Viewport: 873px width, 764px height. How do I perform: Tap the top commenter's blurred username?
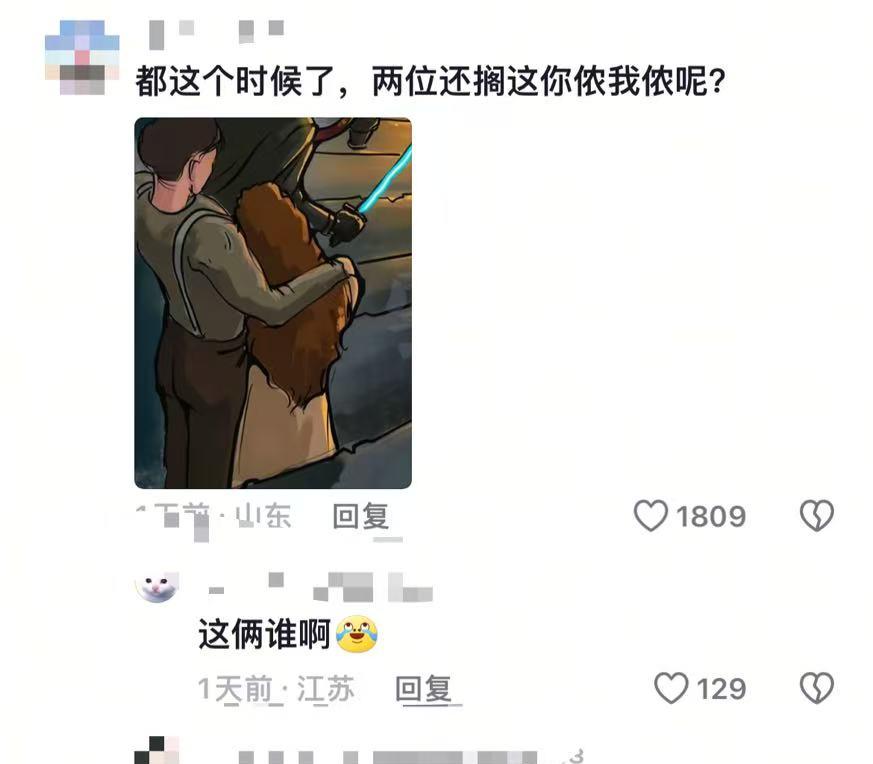(x=217, y=31)
